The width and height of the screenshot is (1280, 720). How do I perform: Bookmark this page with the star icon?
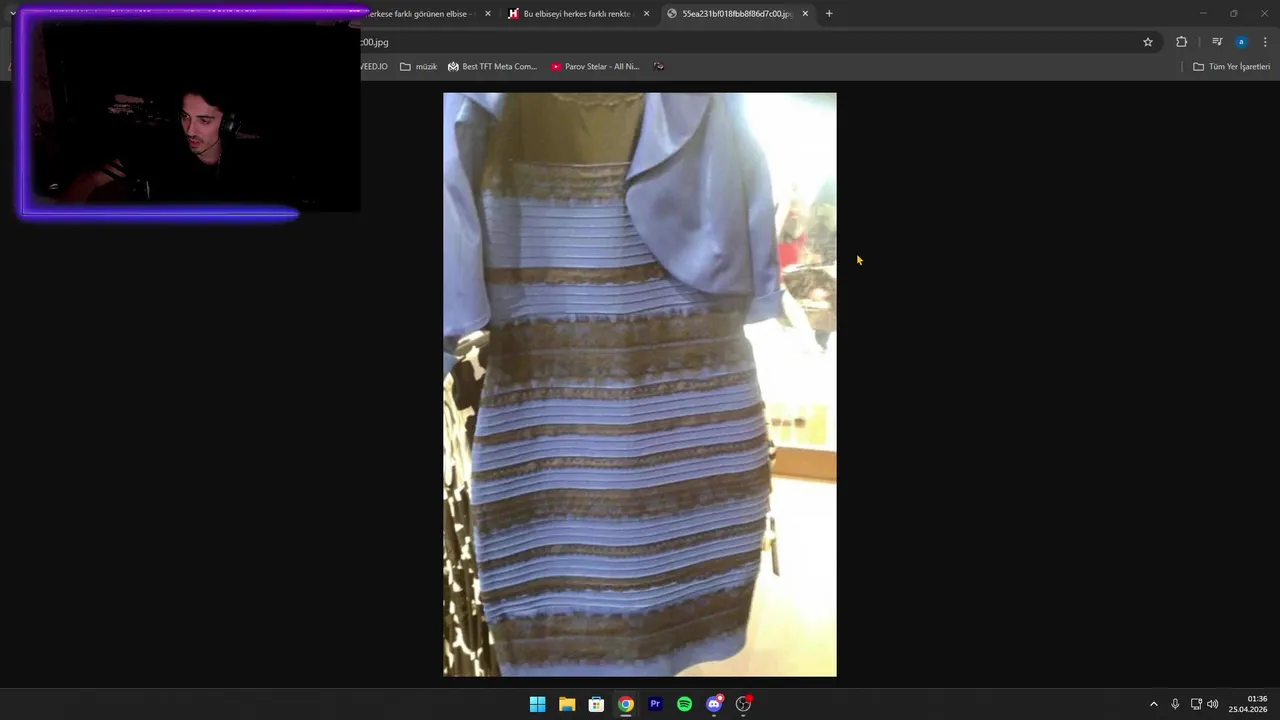pos(1148,42)
